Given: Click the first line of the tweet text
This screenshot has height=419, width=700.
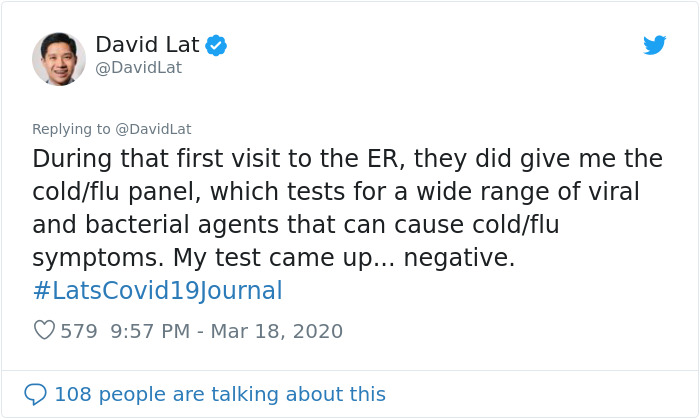Looking at the screenshot, I should [347, 159].
